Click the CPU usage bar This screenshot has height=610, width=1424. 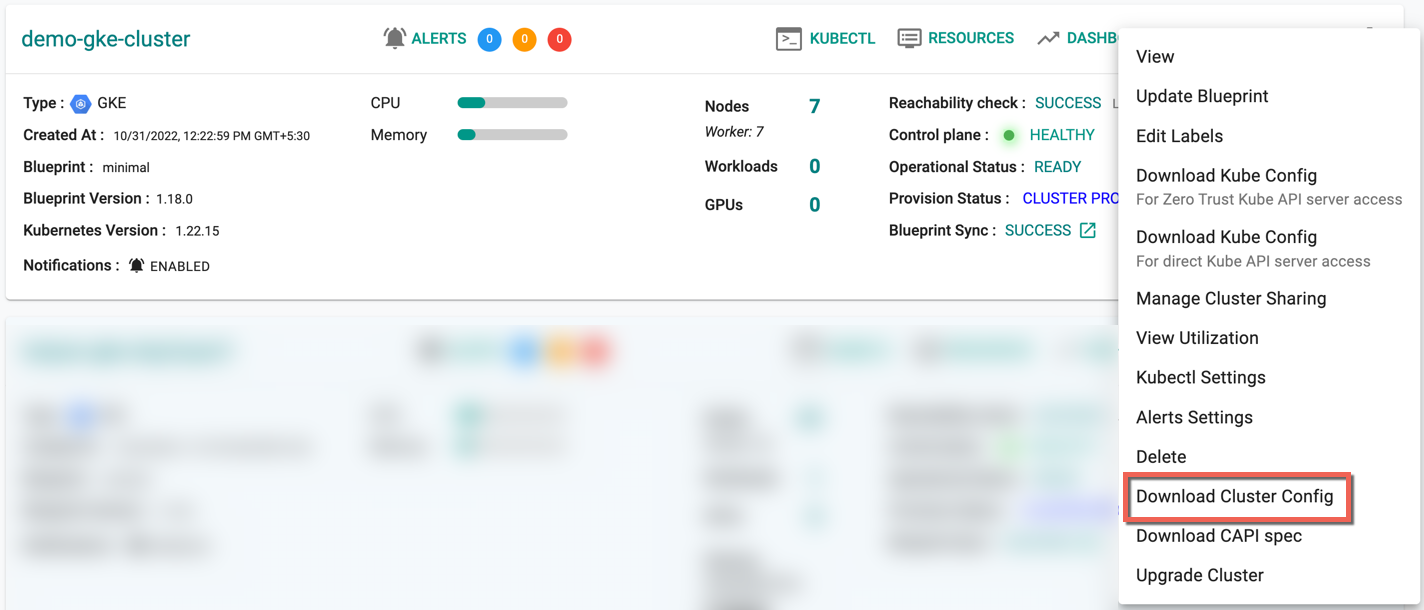click(512, 103)
